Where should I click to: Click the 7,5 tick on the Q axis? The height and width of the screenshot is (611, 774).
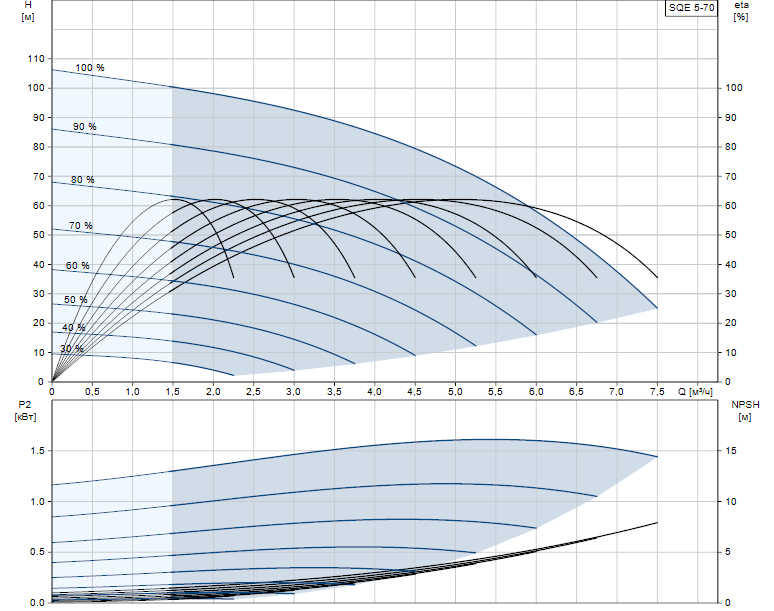click(658, 392)
